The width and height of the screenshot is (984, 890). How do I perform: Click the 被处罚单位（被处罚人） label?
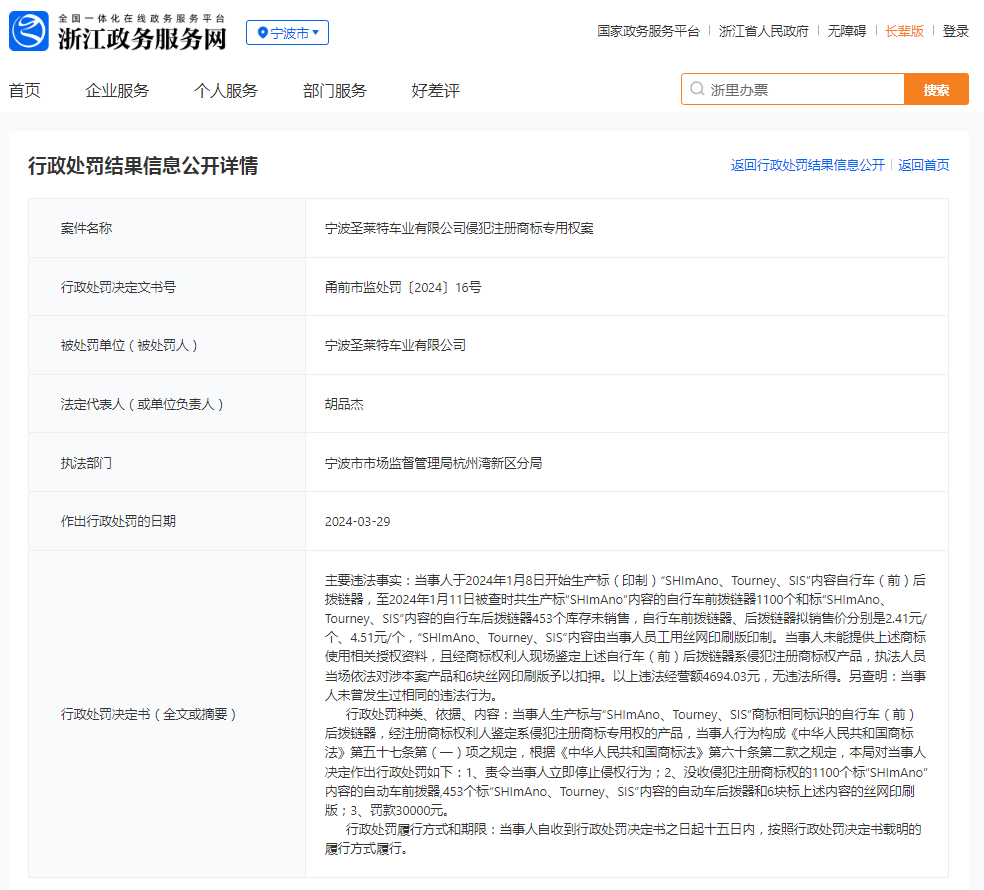(x=129, y=345)
